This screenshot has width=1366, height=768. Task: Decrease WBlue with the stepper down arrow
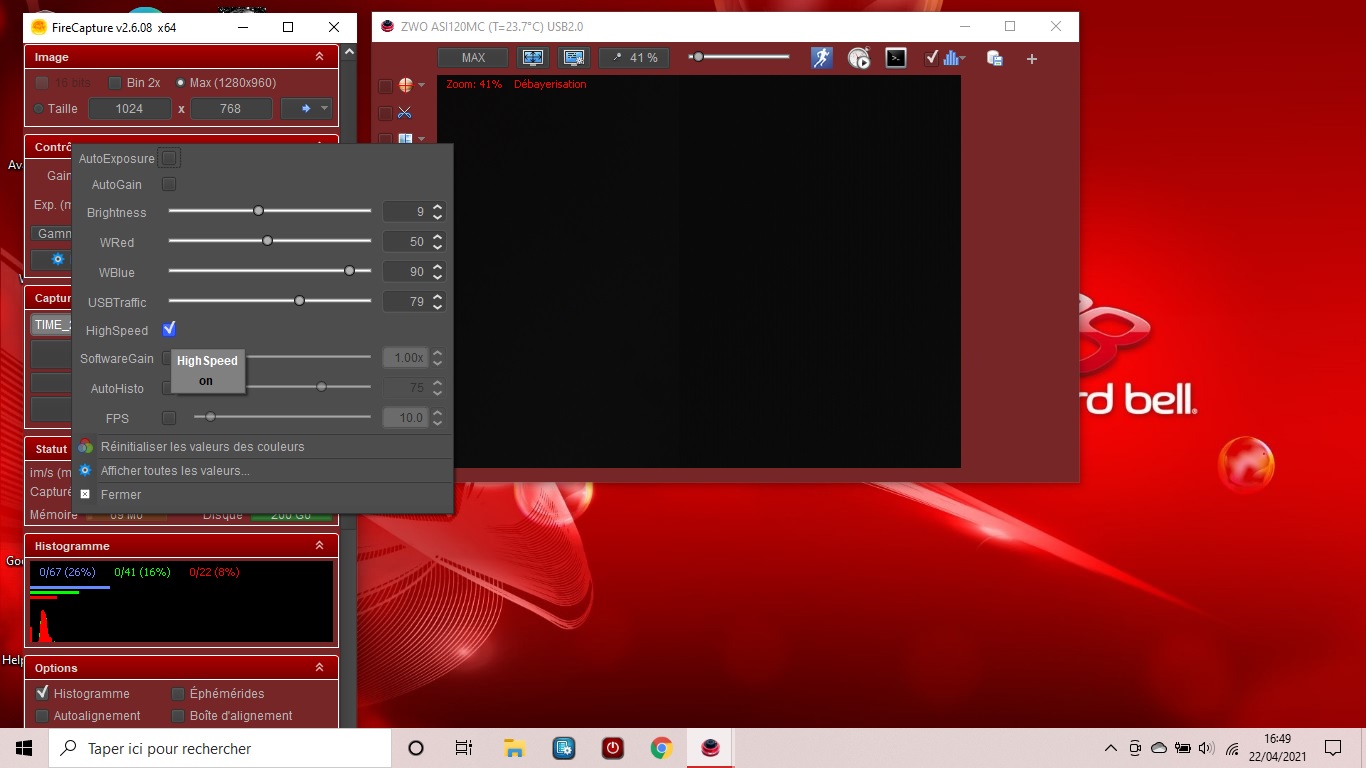pos(438,277)
